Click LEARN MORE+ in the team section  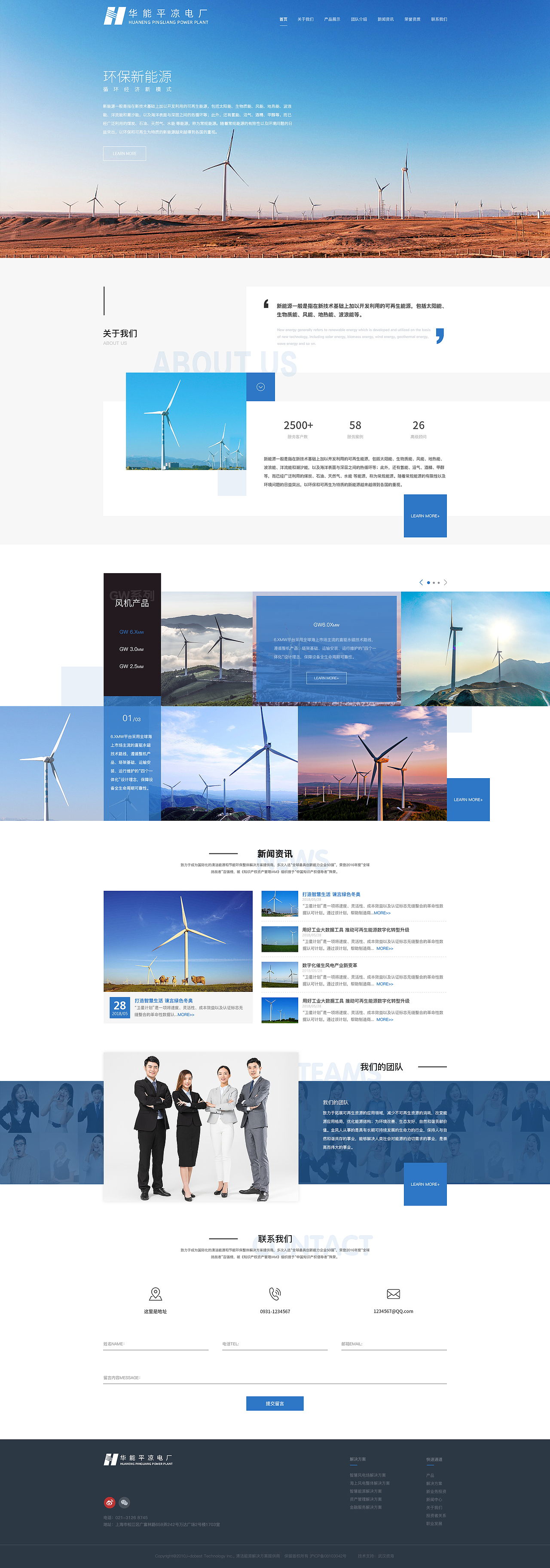click(x=425, y=1184)
